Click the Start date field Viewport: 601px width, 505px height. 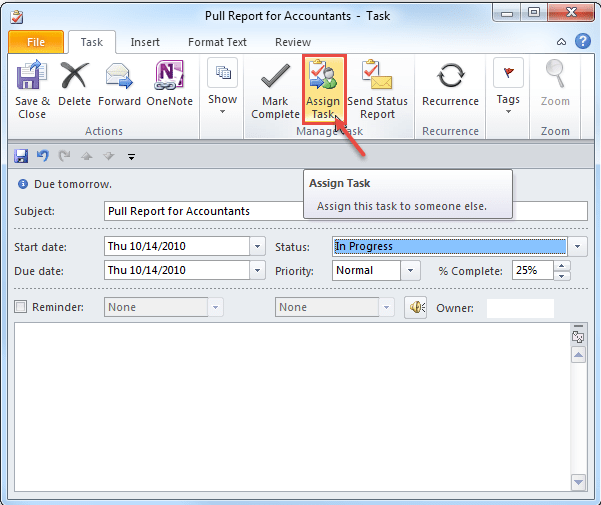point(177,246)
